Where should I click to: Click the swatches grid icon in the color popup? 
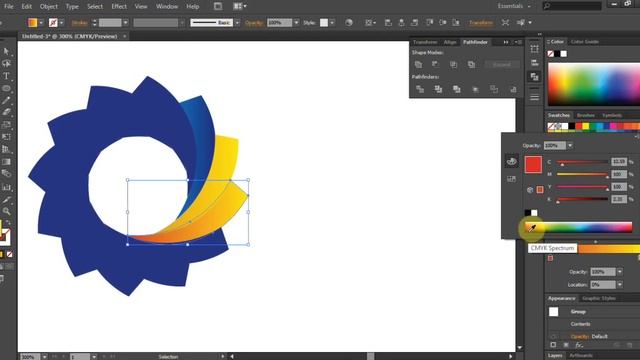click(x=511, y=179)
